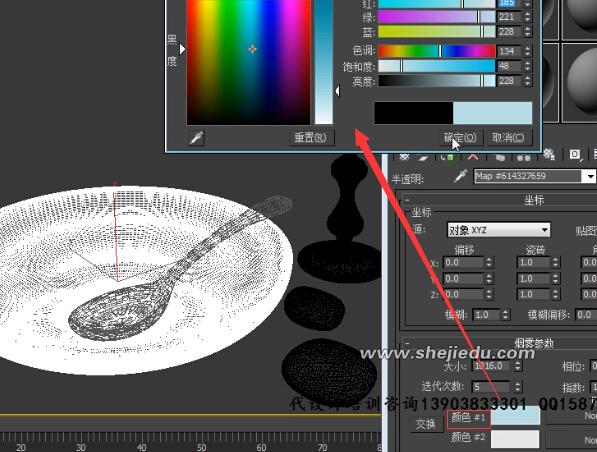This screenshot has width=597, height=452.
Task: Pick the eyedropper in the color selector
Action: [x=197, y=137]
